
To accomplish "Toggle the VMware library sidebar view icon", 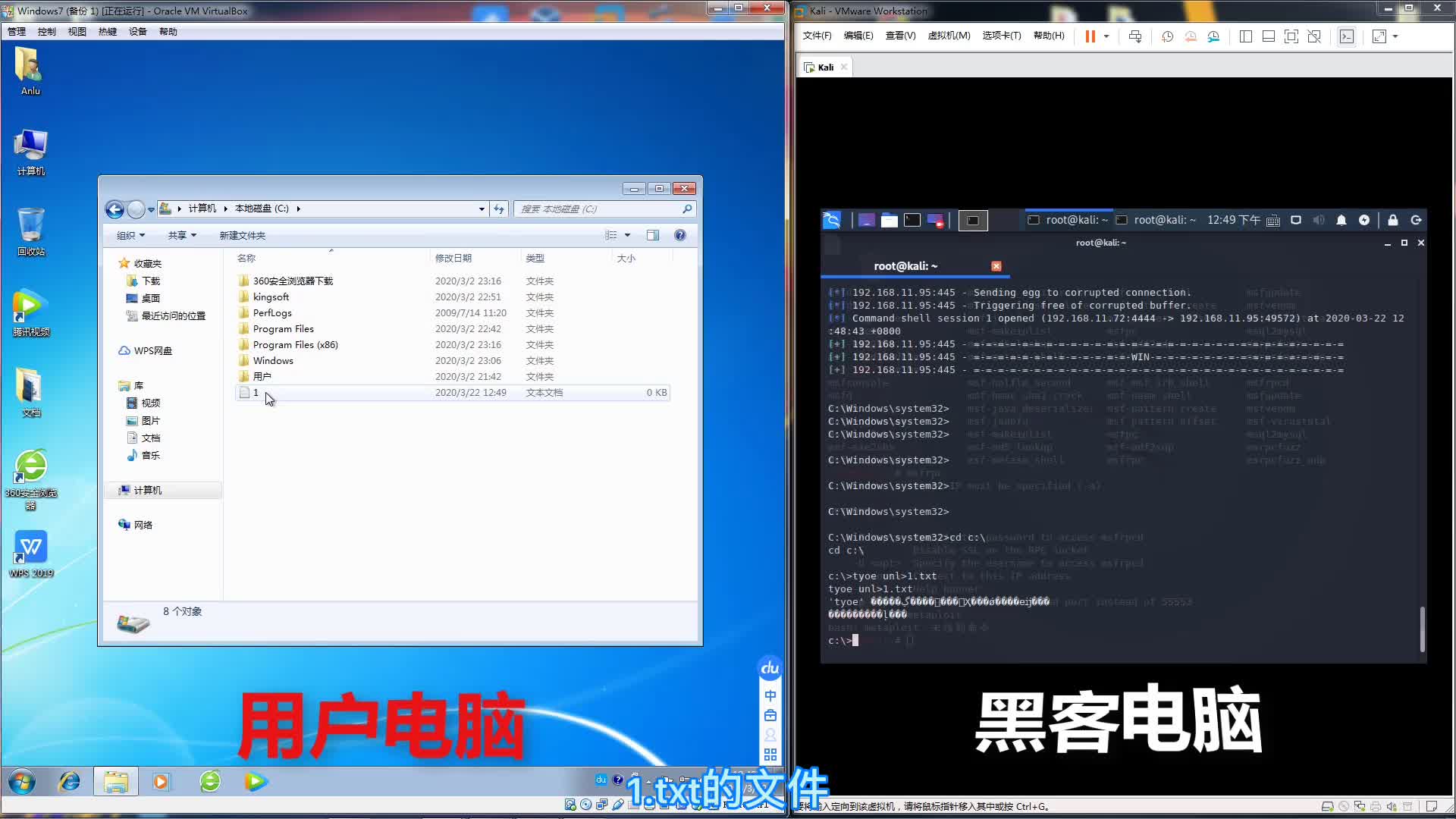I will pos(1245,36).
